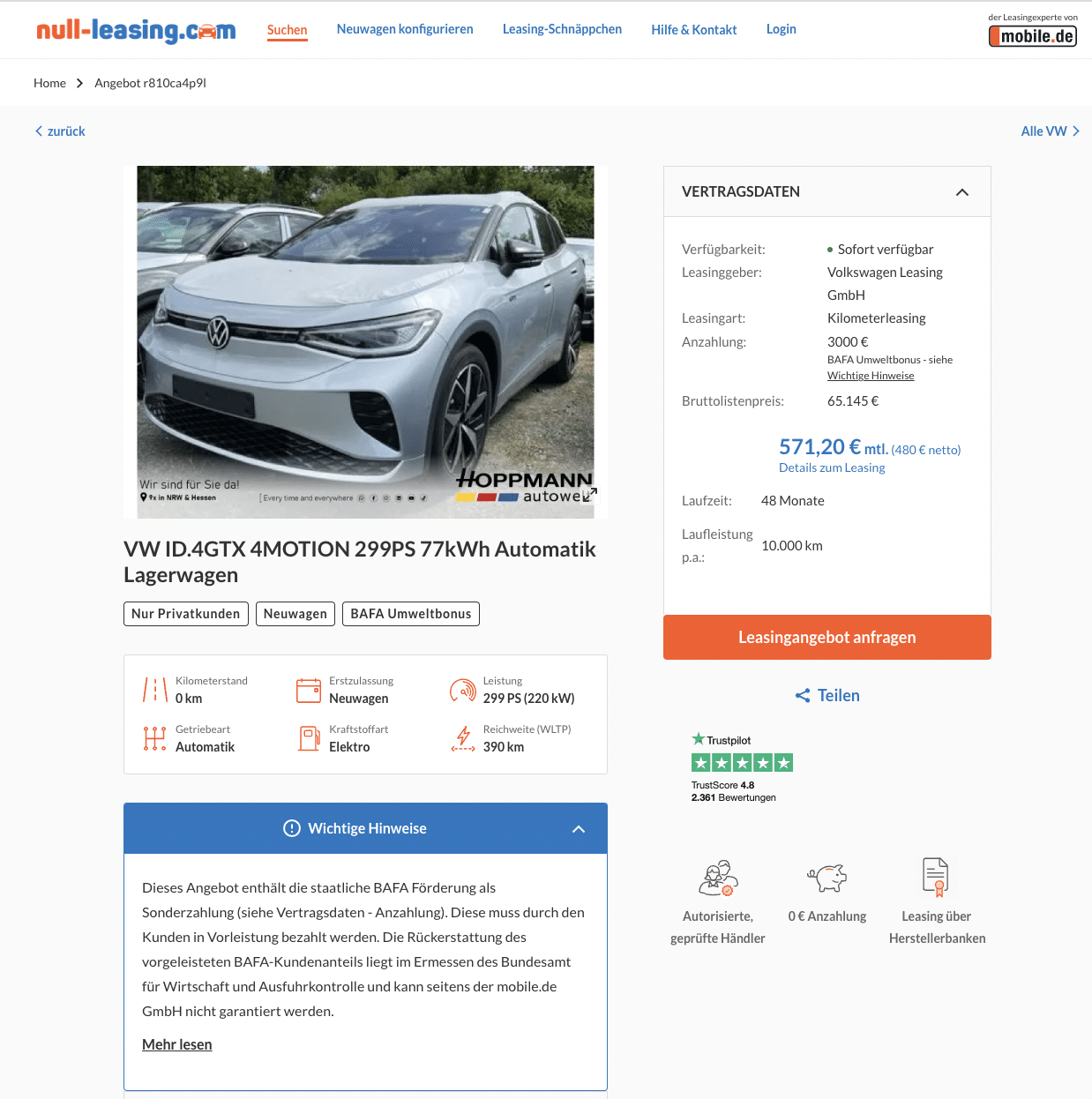
Task: Open Leasing-Schnäppchen menu item
Action: click(562, 29)
